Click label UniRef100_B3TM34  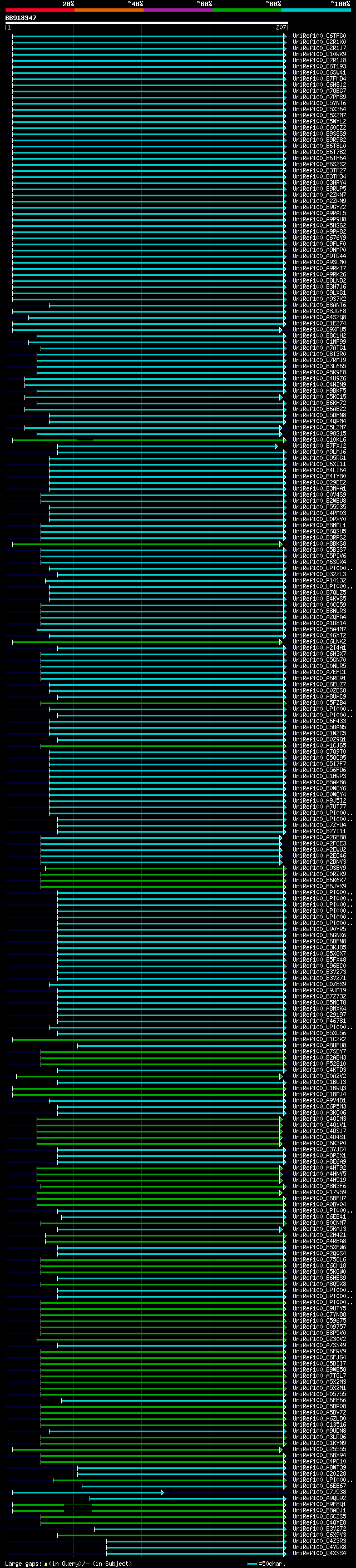319,176
